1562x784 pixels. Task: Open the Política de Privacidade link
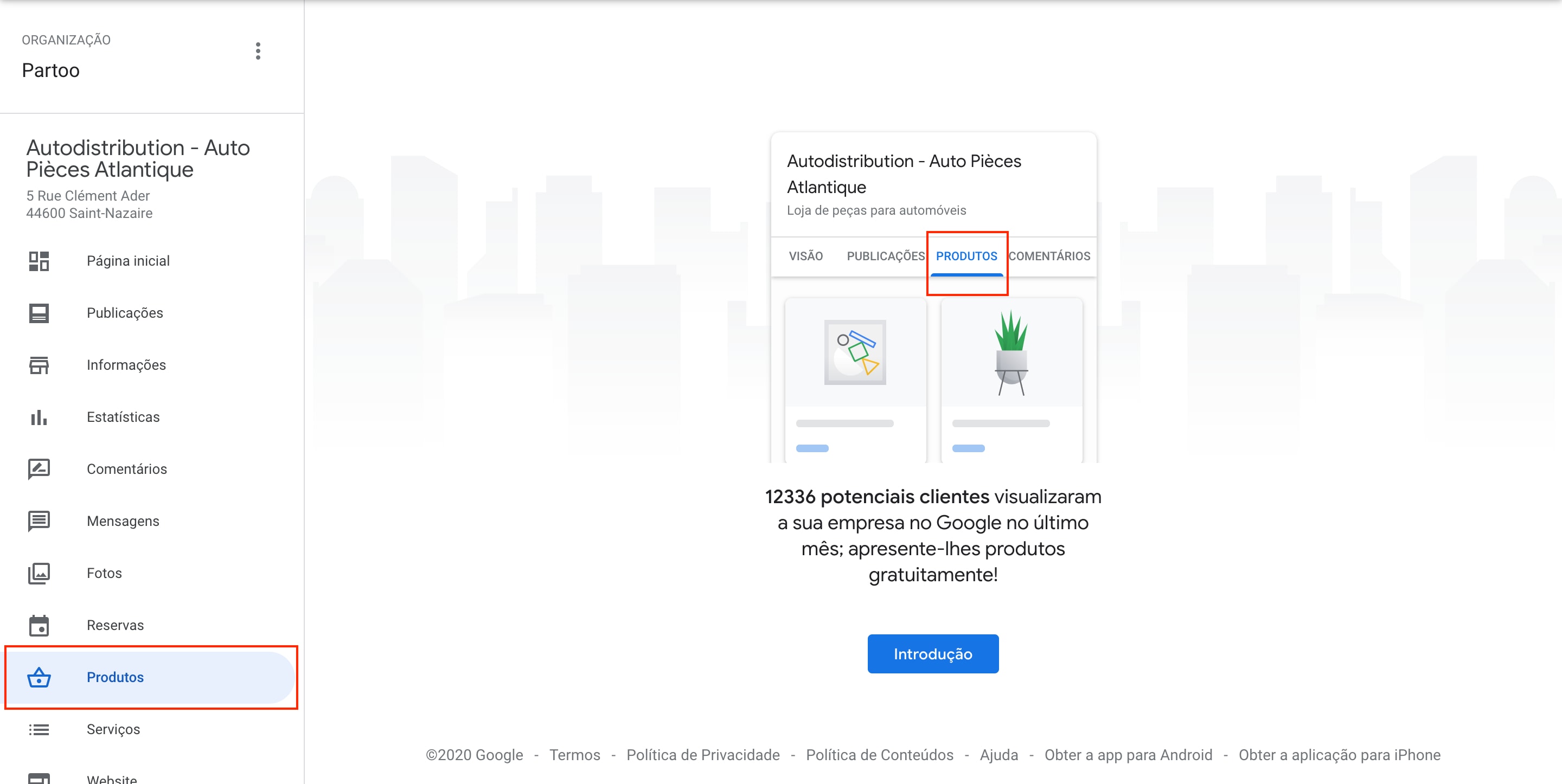(703, 755)
